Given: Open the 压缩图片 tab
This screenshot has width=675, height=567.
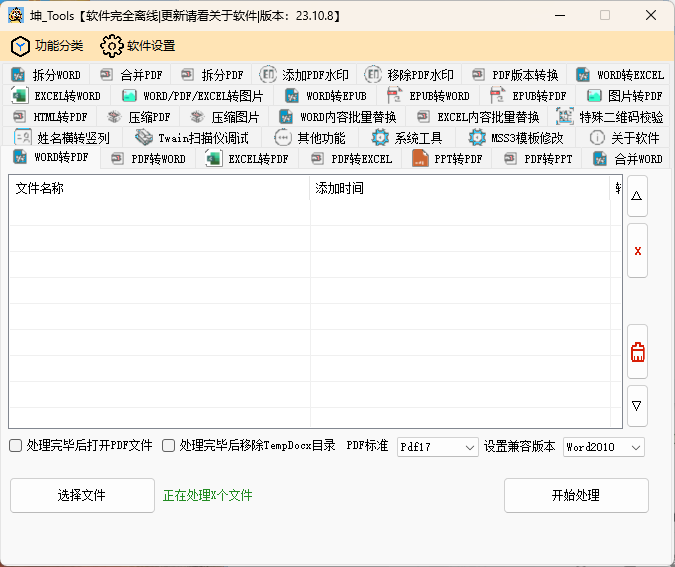Looking at the screenshot, I should point(224,117).
